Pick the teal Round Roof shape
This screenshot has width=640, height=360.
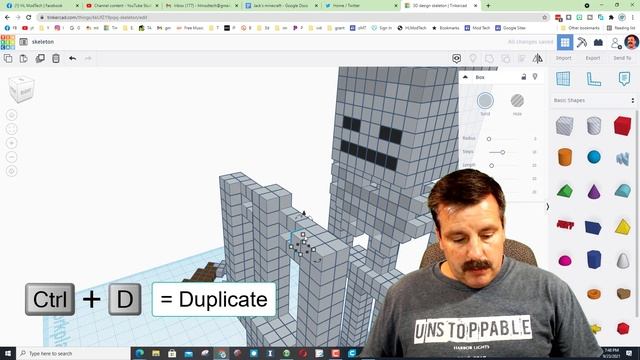pyautogui.click(x=623, y=191)
